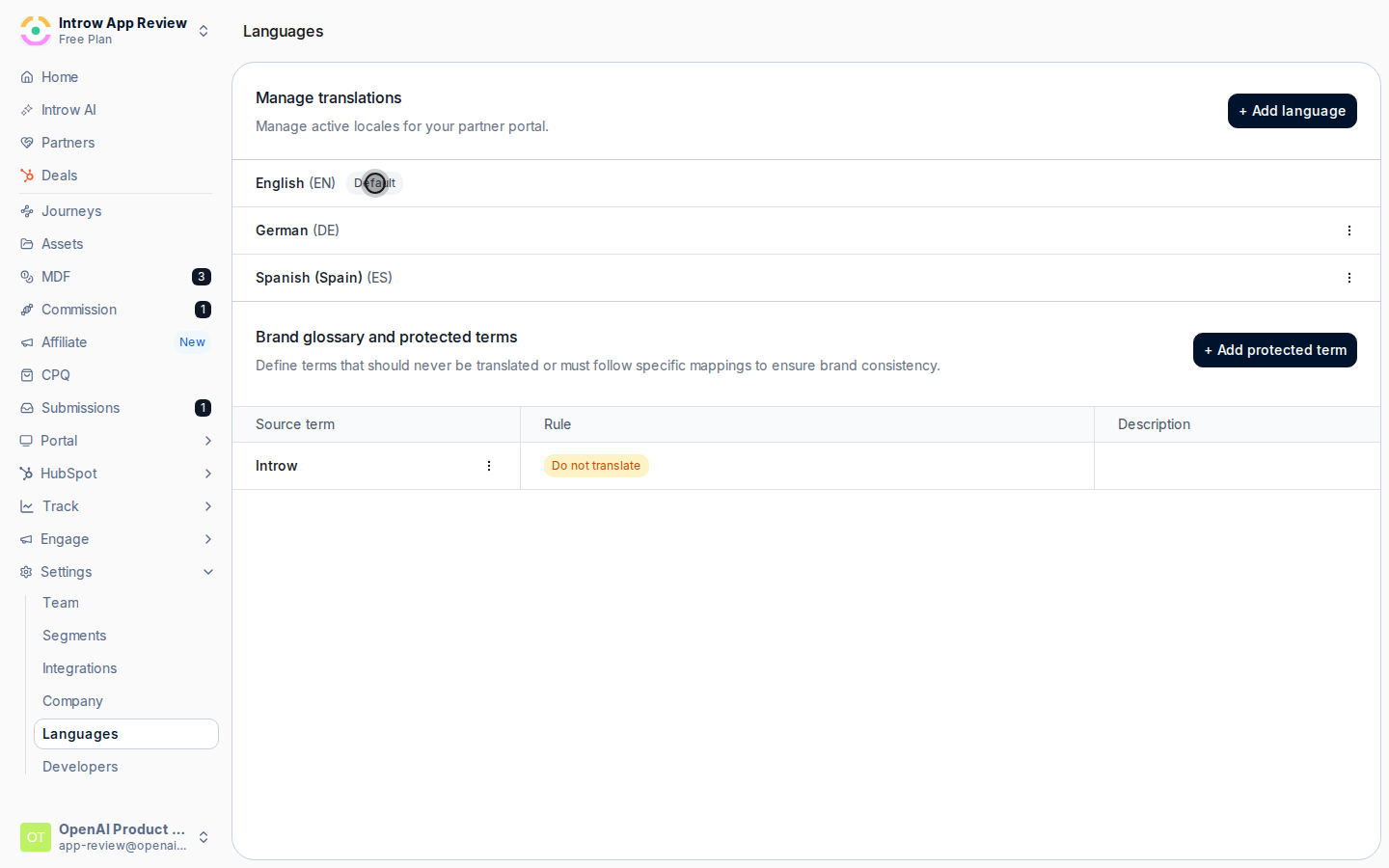Viewport: 1389px width, 868px height.
Task: Expand the HubSpot submenu chevron
Action: click(x=207, y=474)
